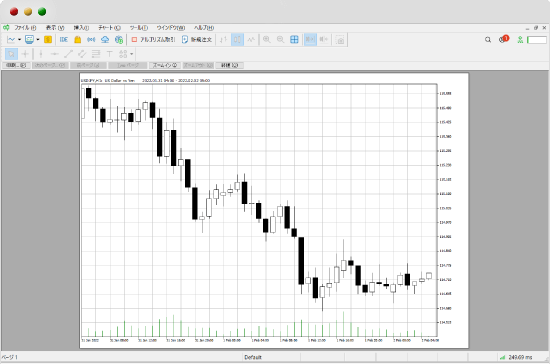Image resolution: width=550 pixels, height=364 pixels.
Task: Open the ファイル menu
Action: point(24,28)
